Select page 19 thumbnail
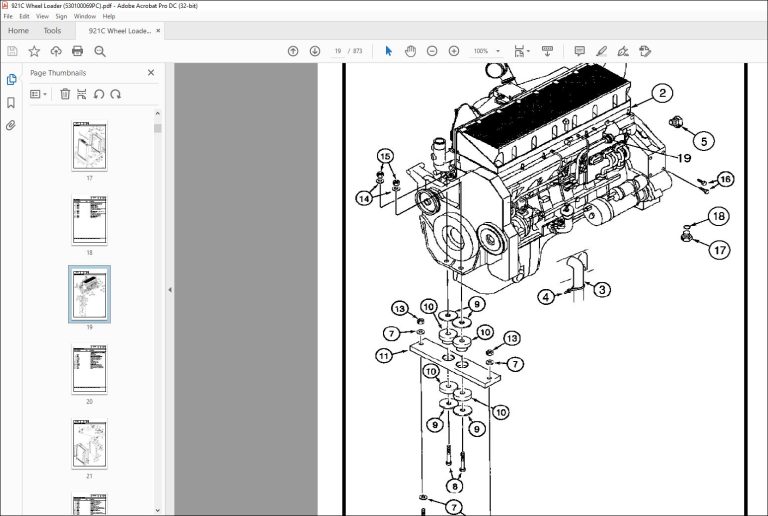This screenshot has height=516, width=768. (90, 294)
